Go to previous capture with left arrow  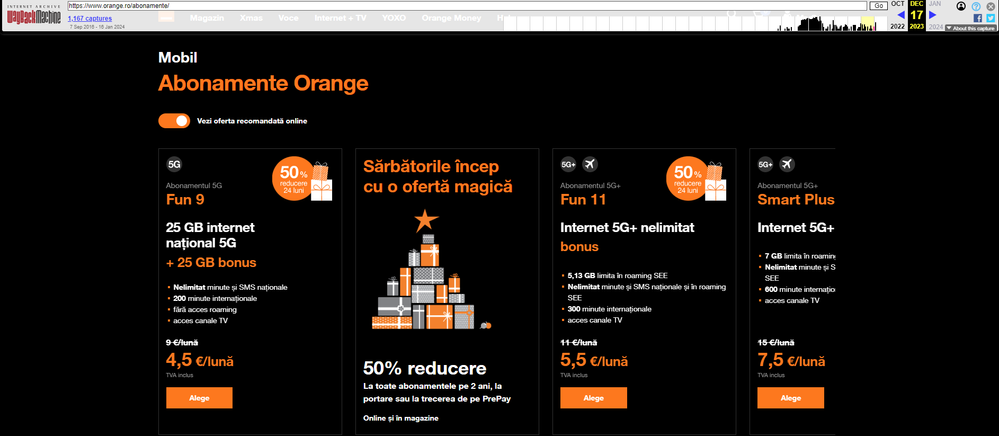[x=900, y=16]
